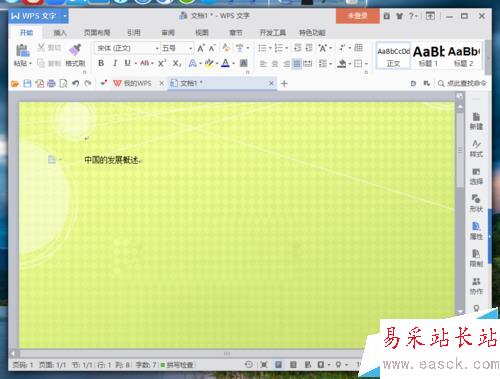Apply the 标题 2 heading style
The height and width of the screenshot is (379, 500).
tap(463, 57)
